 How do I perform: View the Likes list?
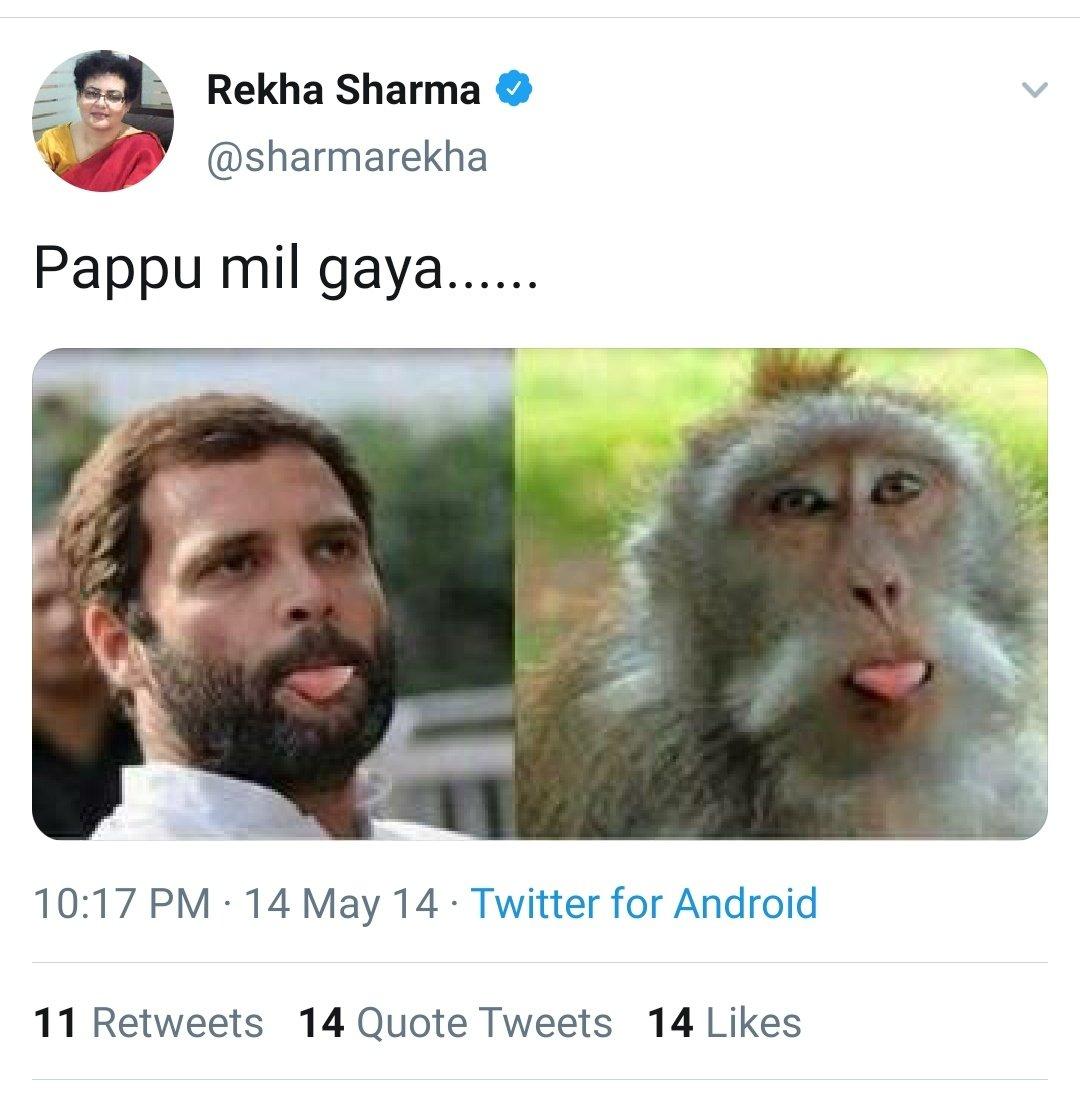(x=753, y=1023)
